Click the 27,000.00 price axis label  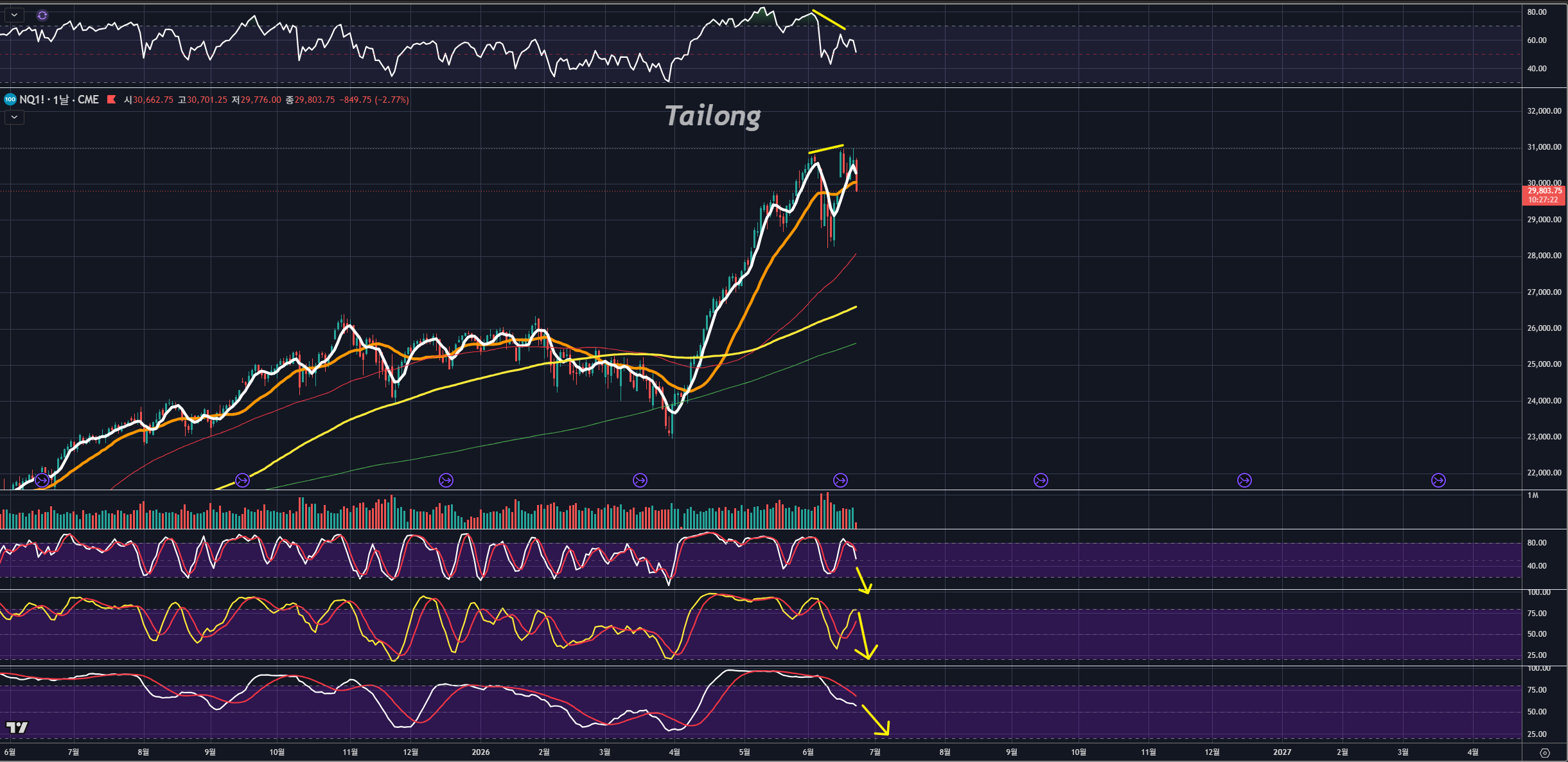1544,292
